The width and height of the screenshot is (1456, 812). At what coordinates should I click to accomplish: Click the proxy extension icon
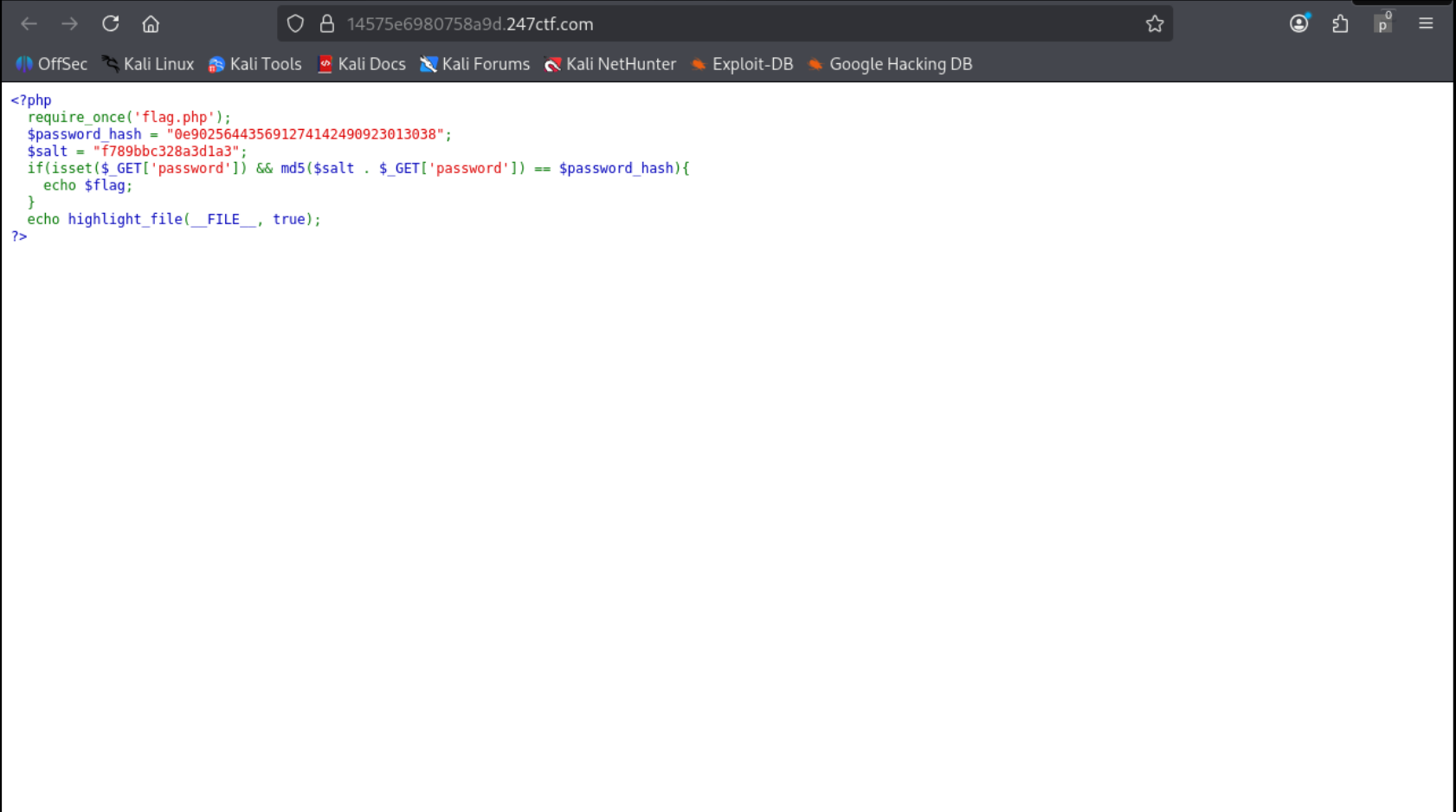point(1382,23)
